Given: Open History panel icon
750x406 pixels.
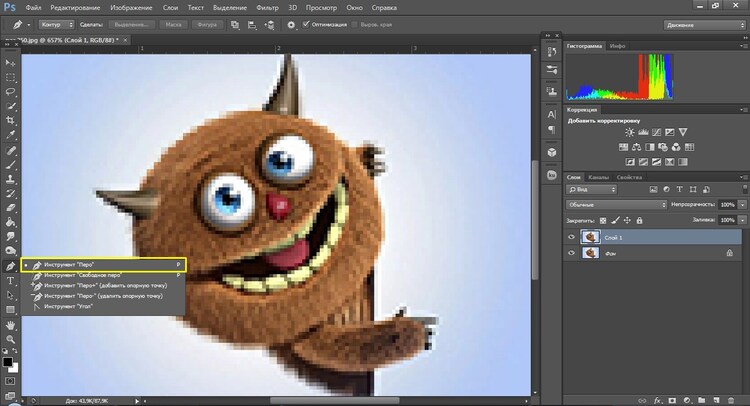Looking at the screenshot, I should tap(551, 51).
